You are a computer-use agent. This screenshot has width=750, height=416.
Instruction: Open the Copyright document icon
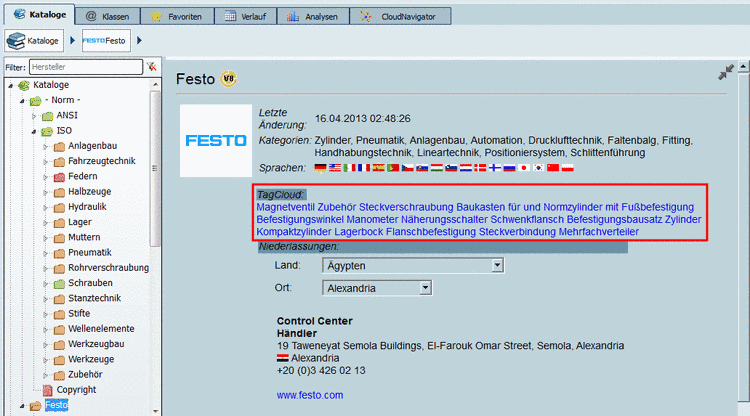point(47,390)
